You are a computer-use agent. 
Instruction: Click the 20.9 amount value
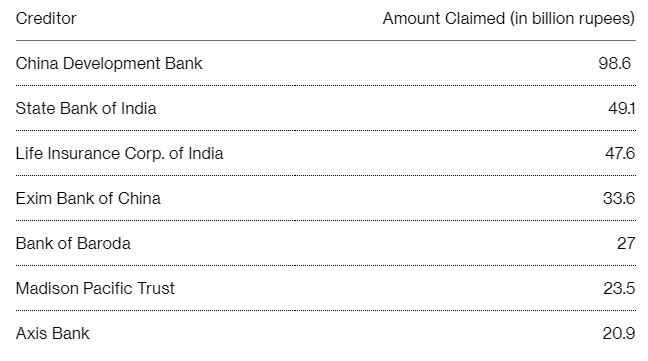[619, 334]
